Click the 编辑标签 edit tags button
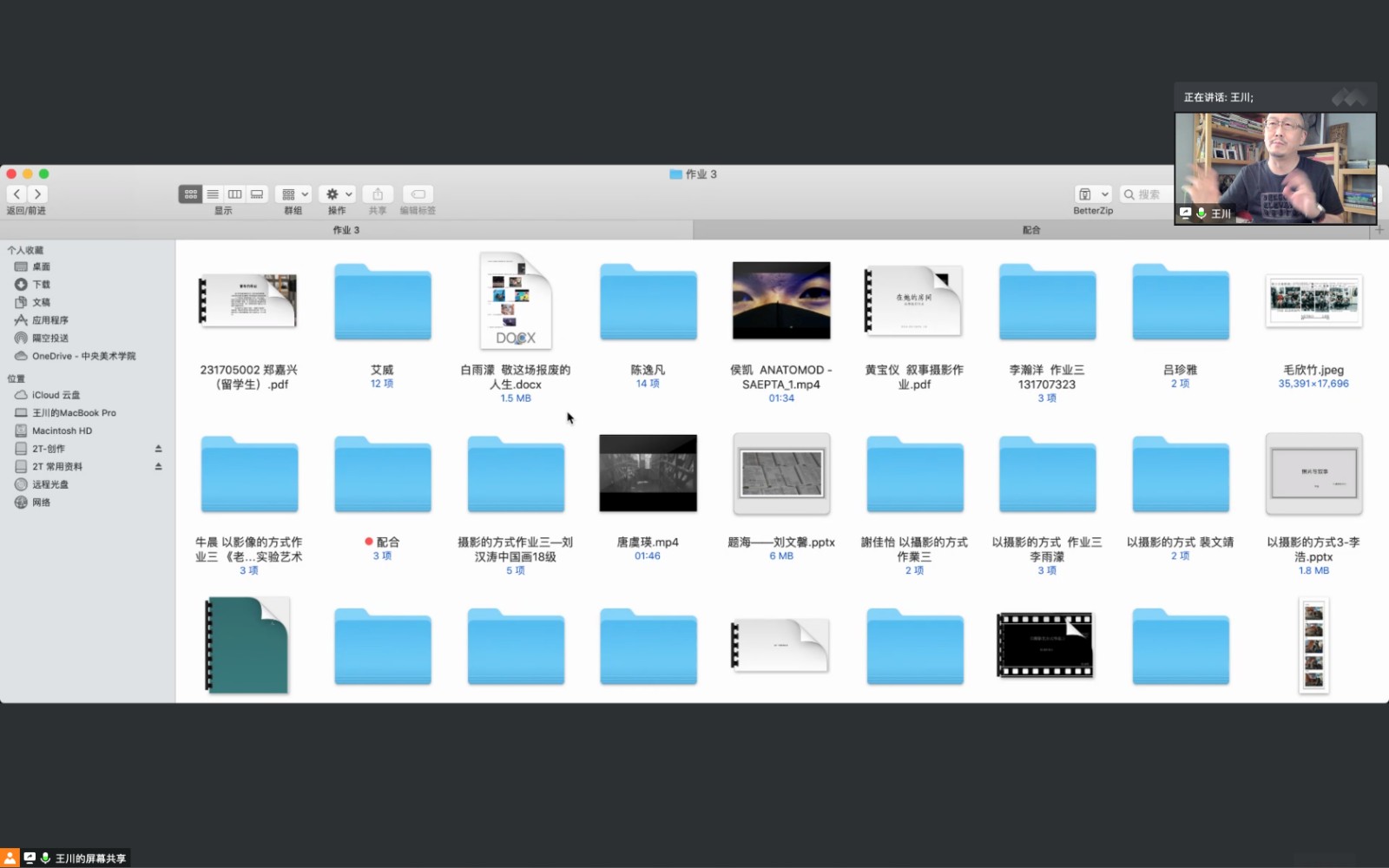Viewport: 1389px width, 868px height. pos(418,194)
